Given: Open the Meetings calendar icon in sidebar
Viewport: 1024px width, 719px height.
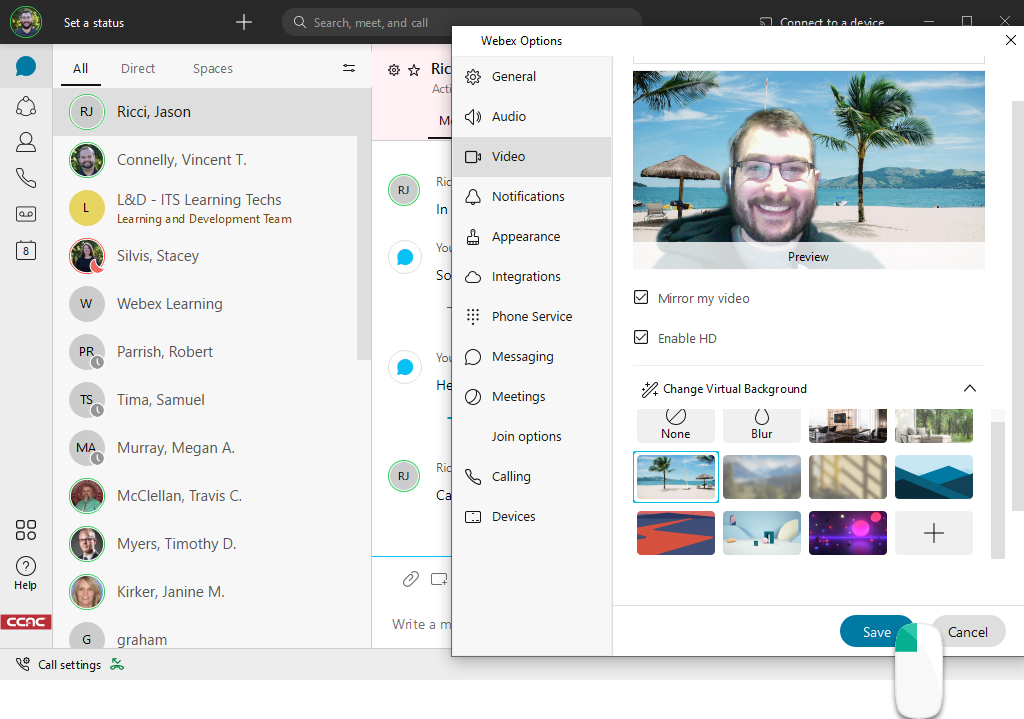Looking at the screenshot, I should click(x=25, y=250).
